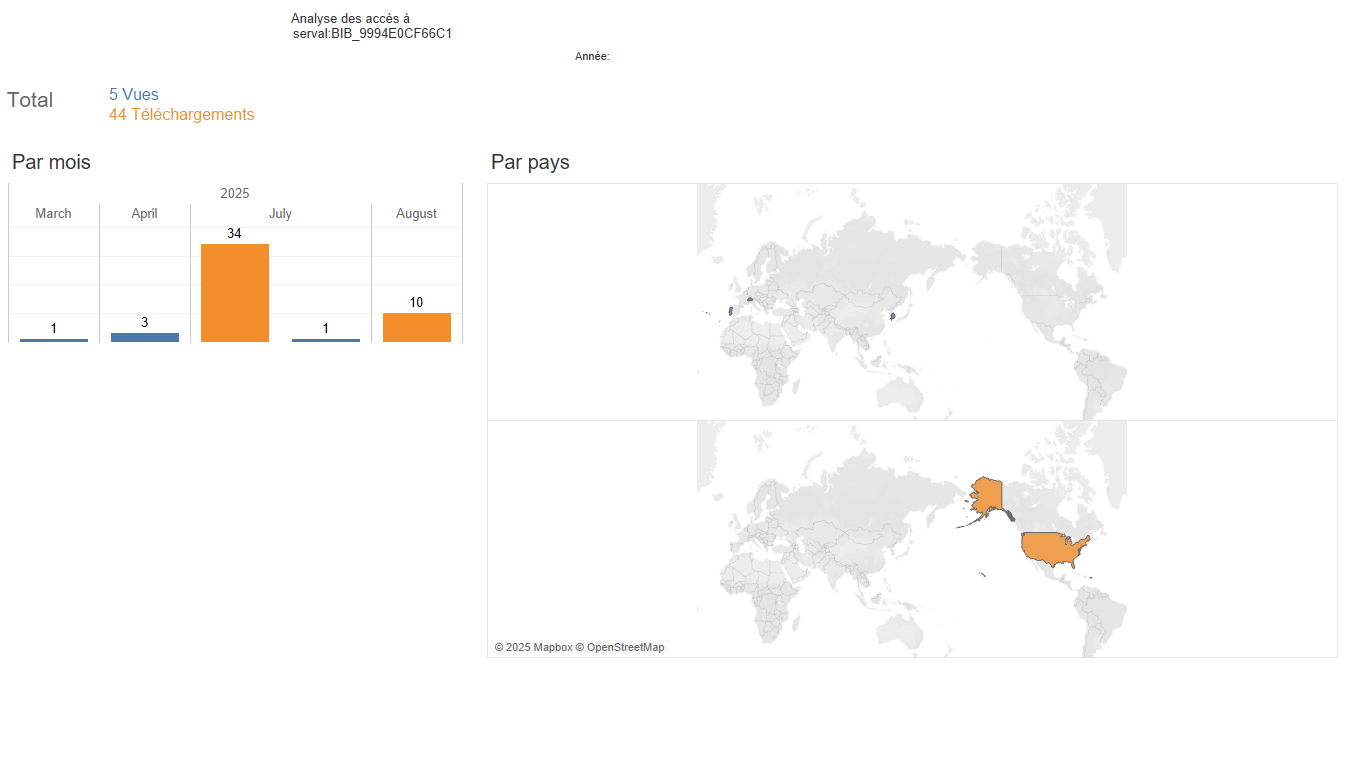
Task: Click the 'Par pays' section heading
Action: 530,162
